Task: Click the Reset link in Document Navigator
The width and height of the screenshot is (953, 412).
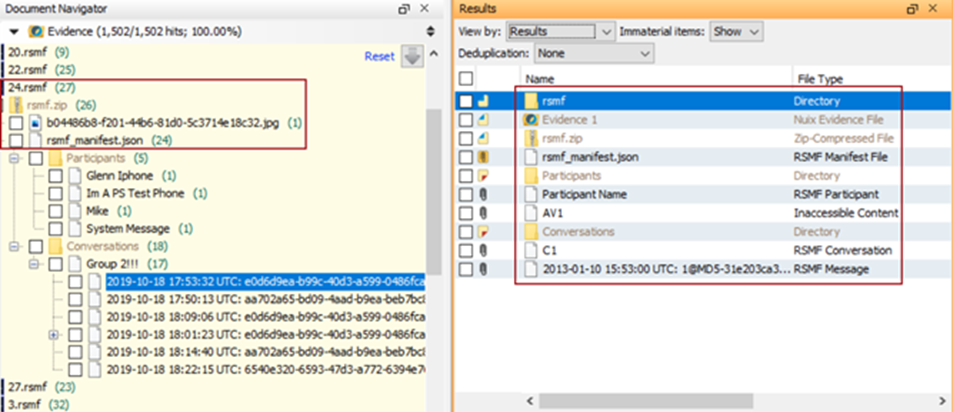Action: pyautogui.click(x=379, y=57)
